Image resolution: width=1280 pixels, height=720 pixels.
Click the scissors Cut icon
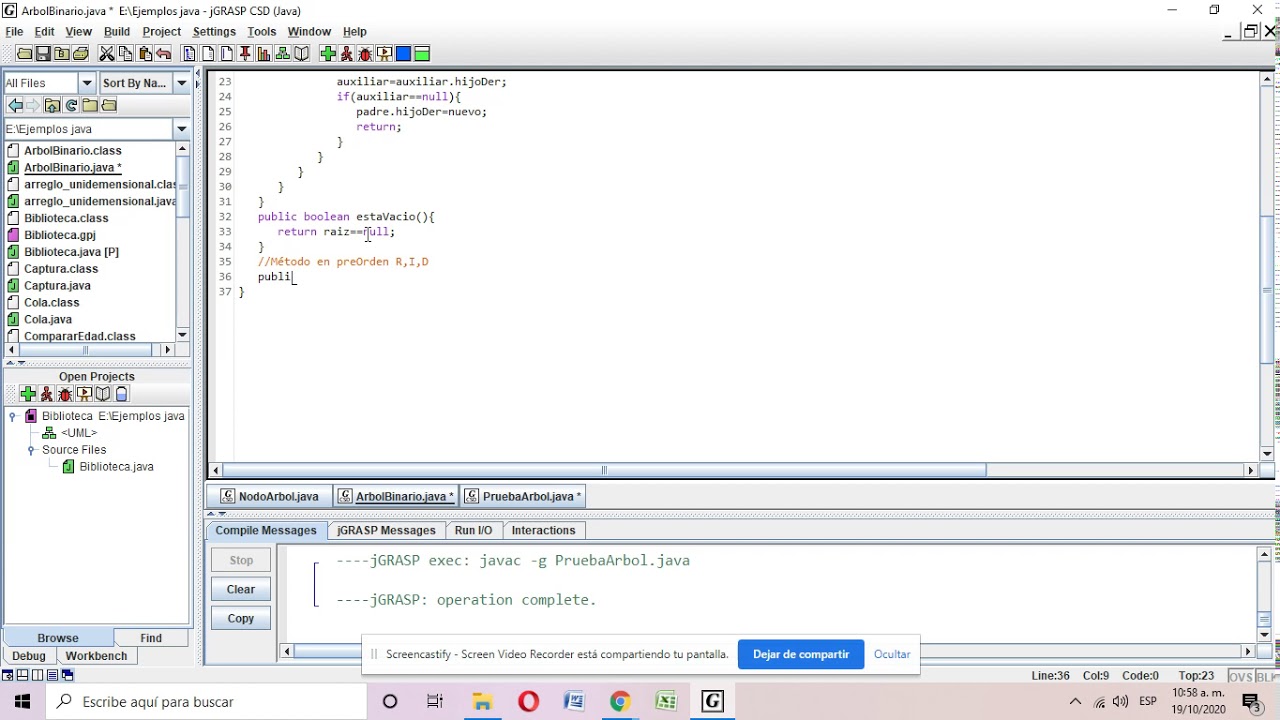106,54
